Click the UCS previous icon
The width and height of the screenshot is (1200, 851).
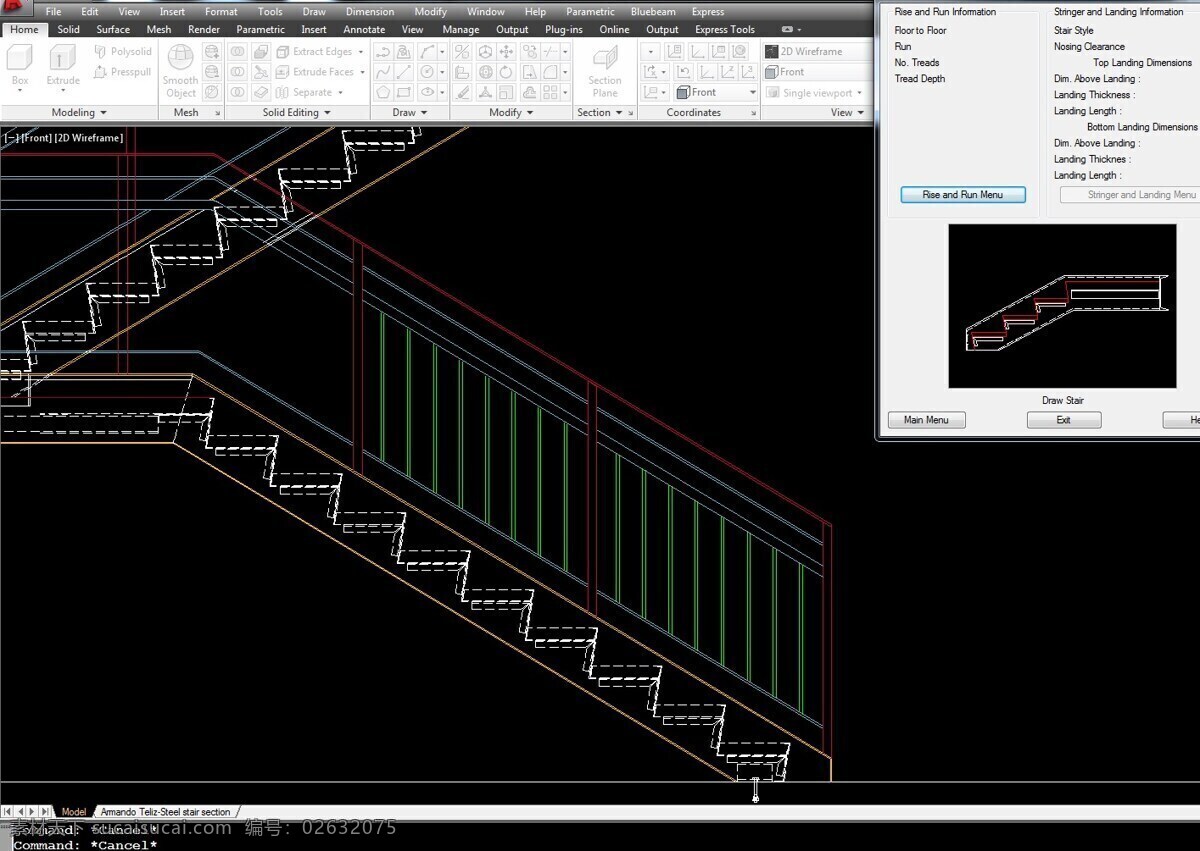(x=684, y=72)
